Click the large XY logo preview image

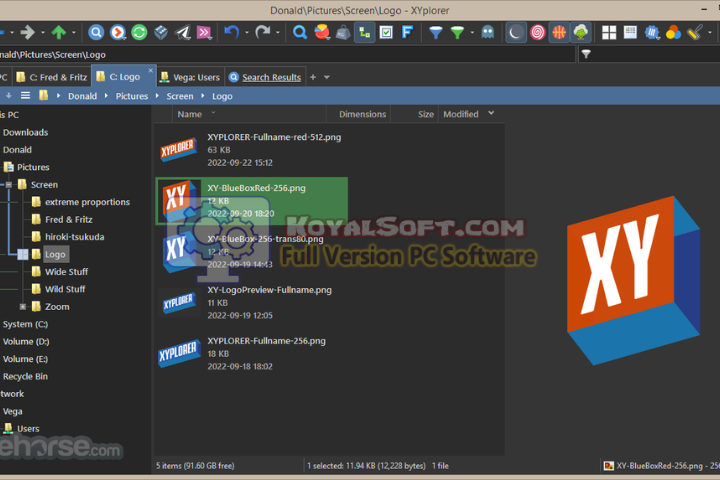634,281
